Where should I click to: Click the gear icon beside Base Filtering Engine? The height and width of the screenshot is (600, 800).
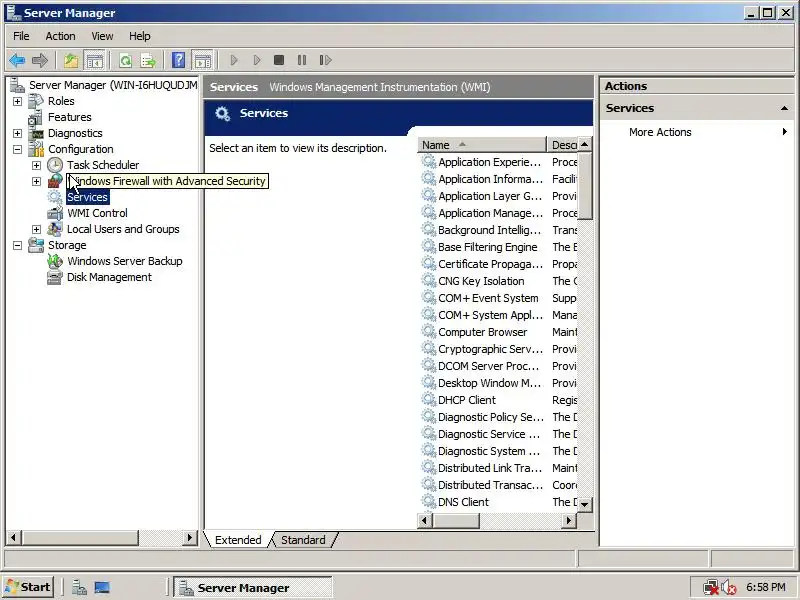point(428,246)
